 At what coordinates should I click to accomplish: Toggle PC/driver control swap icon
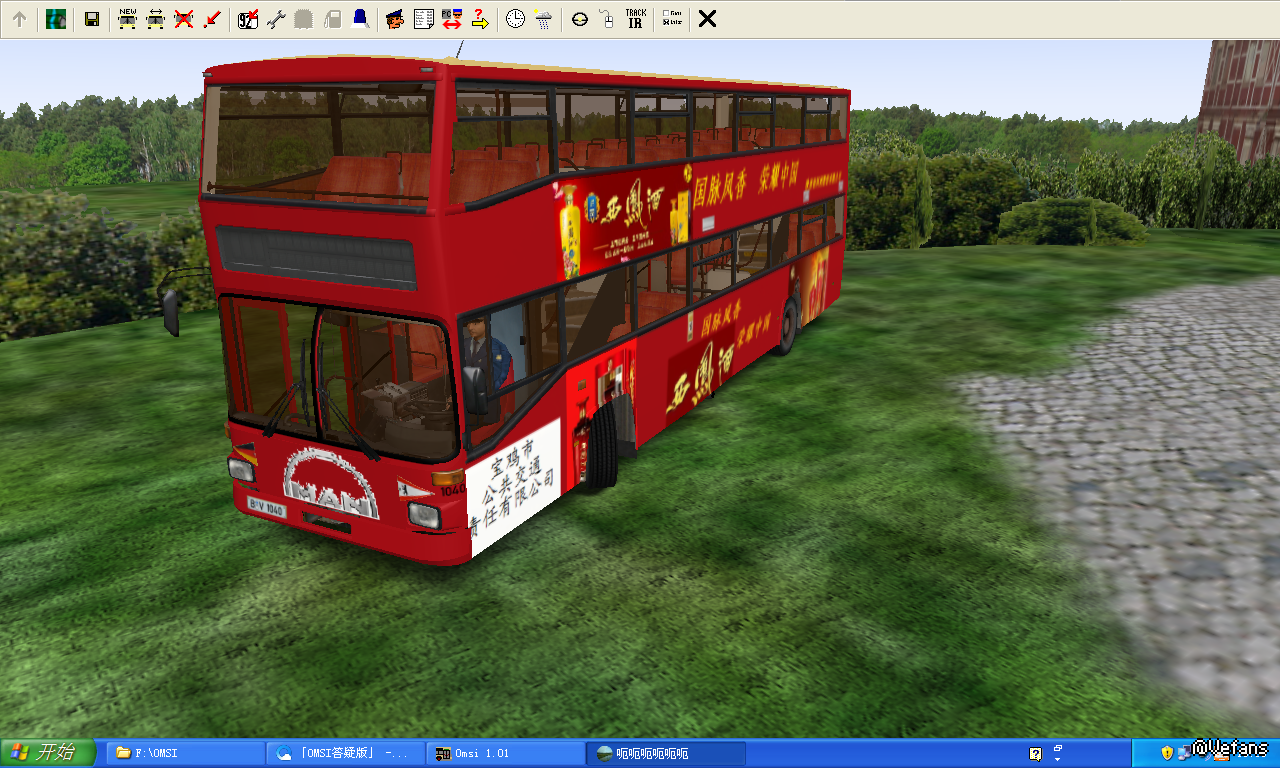coord(451,19)
